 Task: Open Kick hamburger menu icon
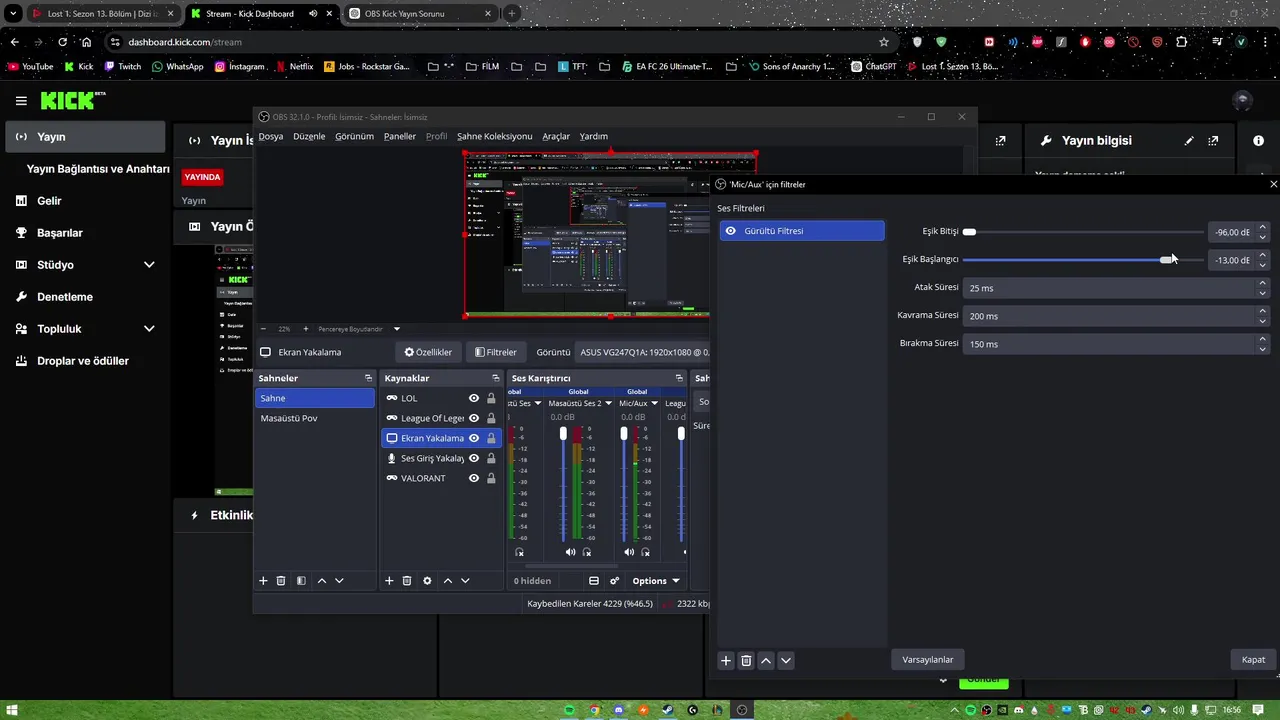tap(21, 101)
